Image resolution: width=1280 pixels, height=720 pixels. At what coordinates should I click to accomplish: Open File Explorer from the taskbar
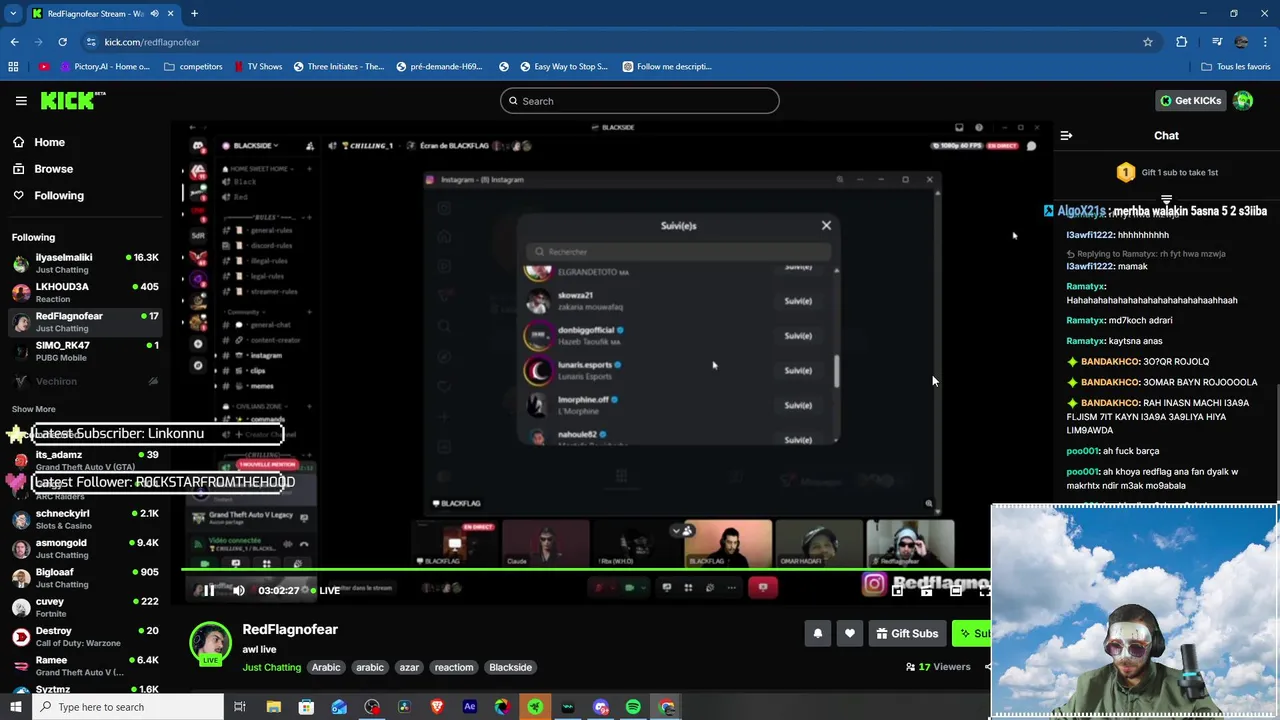pyautogui.click(x=273, y=707)
